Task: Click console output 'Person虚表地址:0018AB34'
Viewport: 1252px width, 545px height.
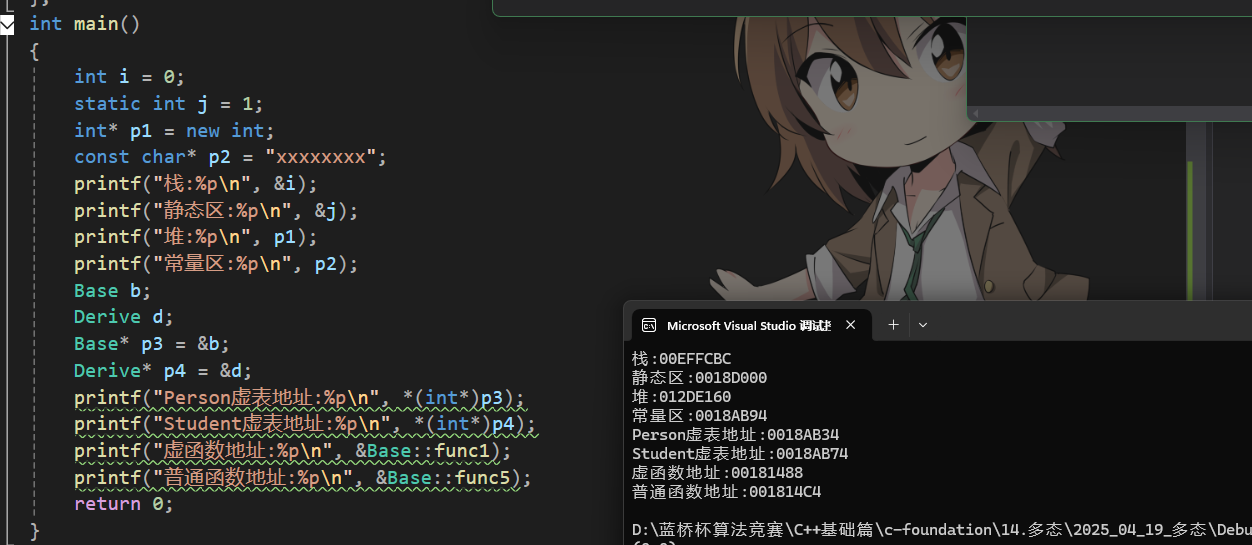Action: click(736, 435)
